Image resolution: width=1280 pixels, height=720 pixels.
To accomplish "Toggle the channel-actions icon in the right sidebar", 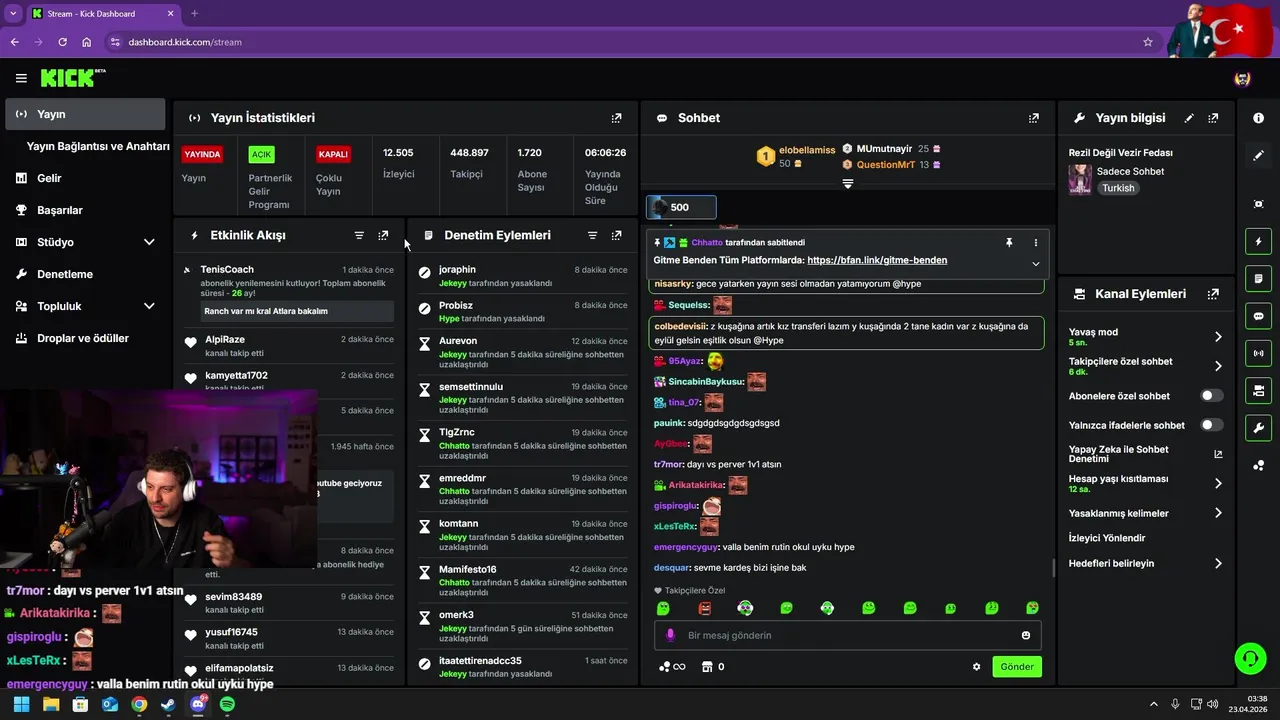I will tap(1258, 389).
